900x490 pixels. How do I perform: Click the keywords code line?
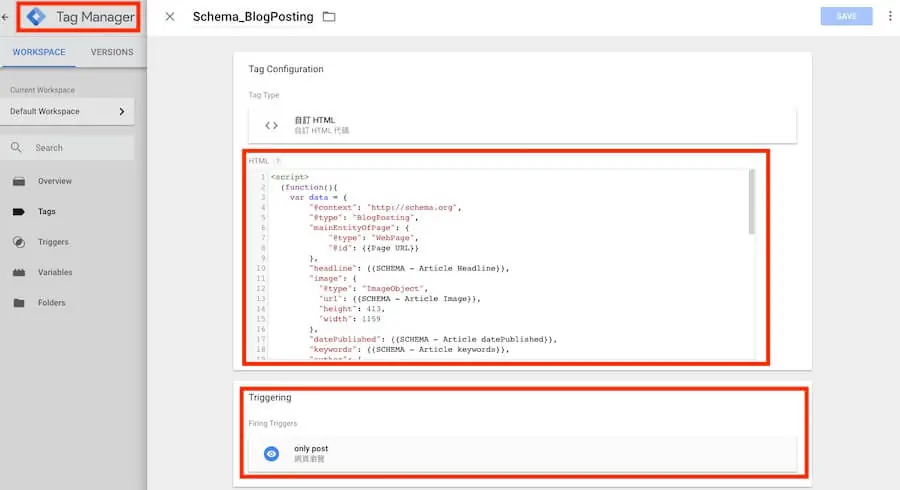[409, 349]
